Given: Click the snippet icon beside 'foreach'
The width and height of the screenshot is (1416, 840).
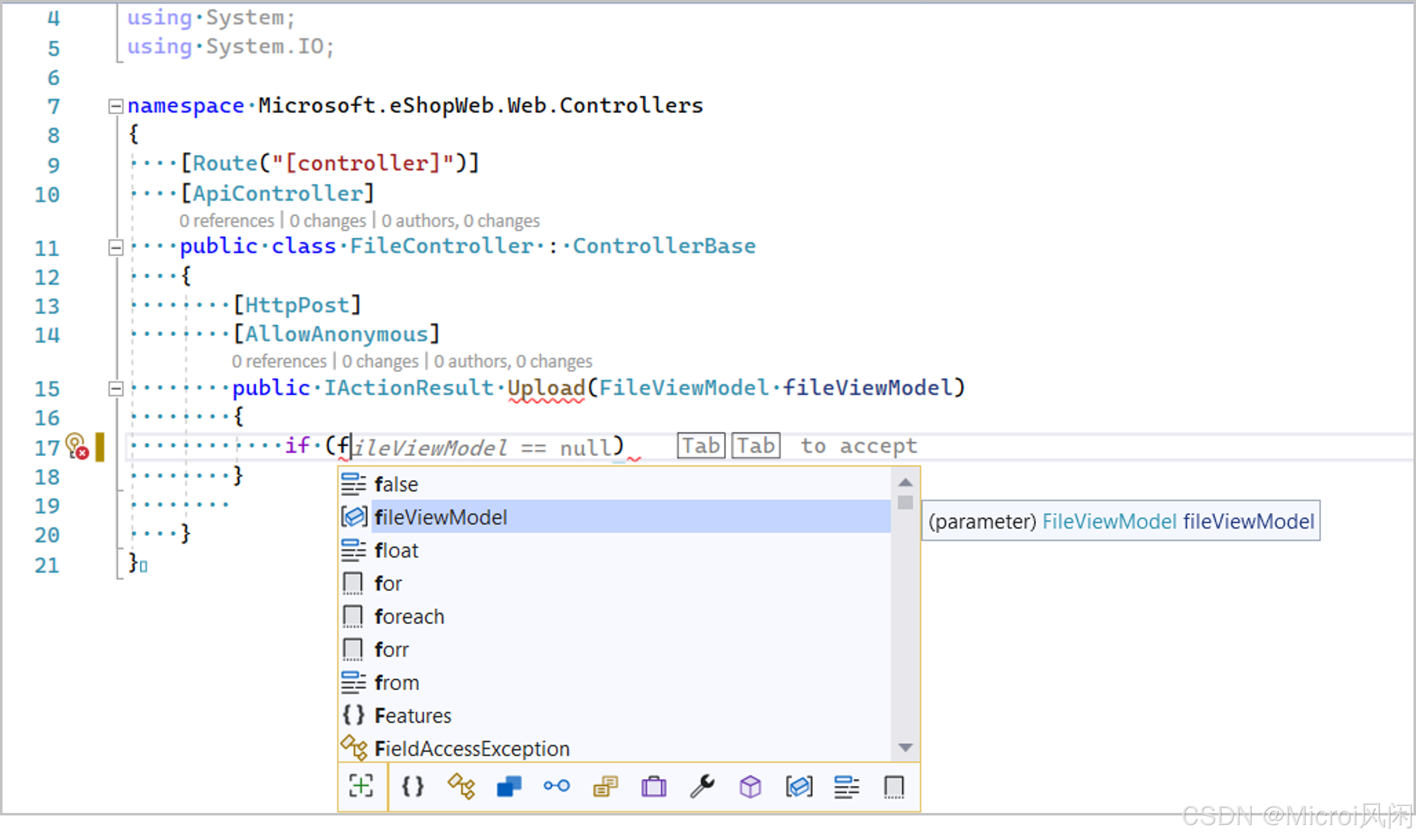Looking at the screenshot, I should [353, 617].
